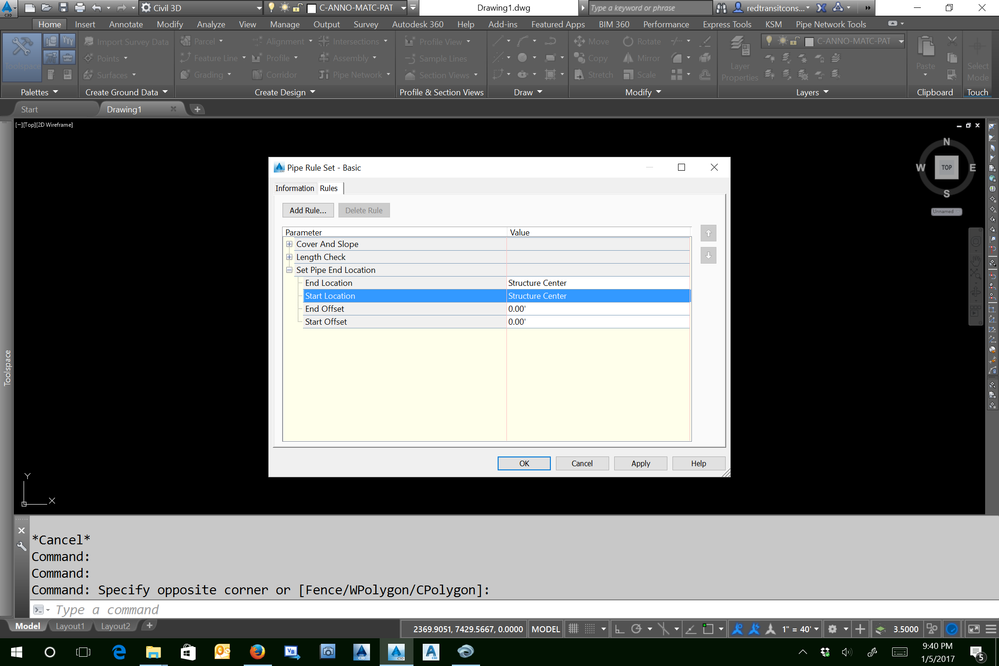The width and height of the screenshot is (999, 666).
Task: Open the Windows Start menu
Action: 16,651
